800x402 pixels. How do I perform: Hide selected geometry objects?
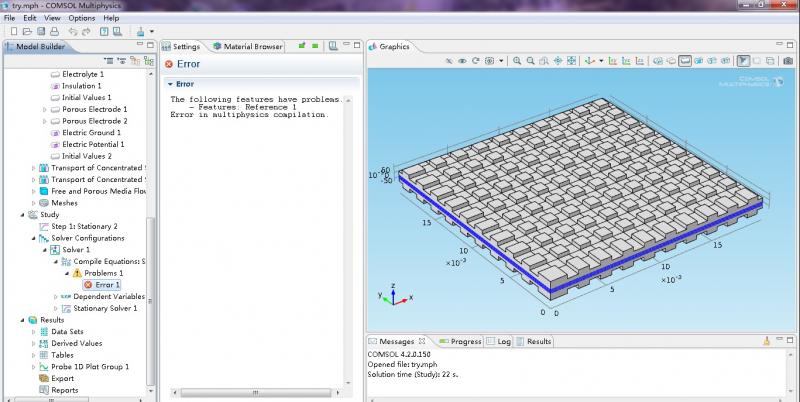449,61
